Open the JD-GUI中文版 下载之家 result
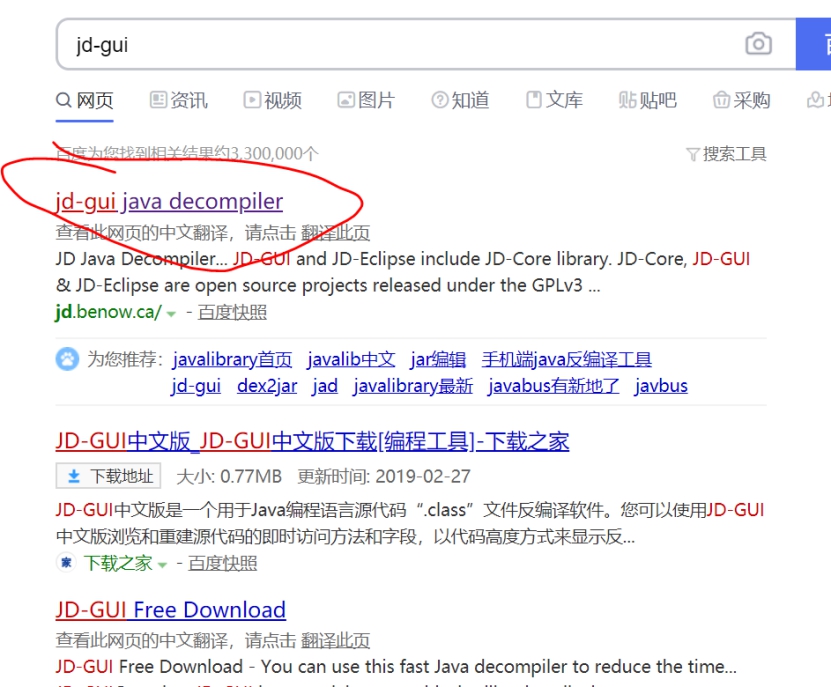Viewport: 831px width, 687px height. click(312, 442)
